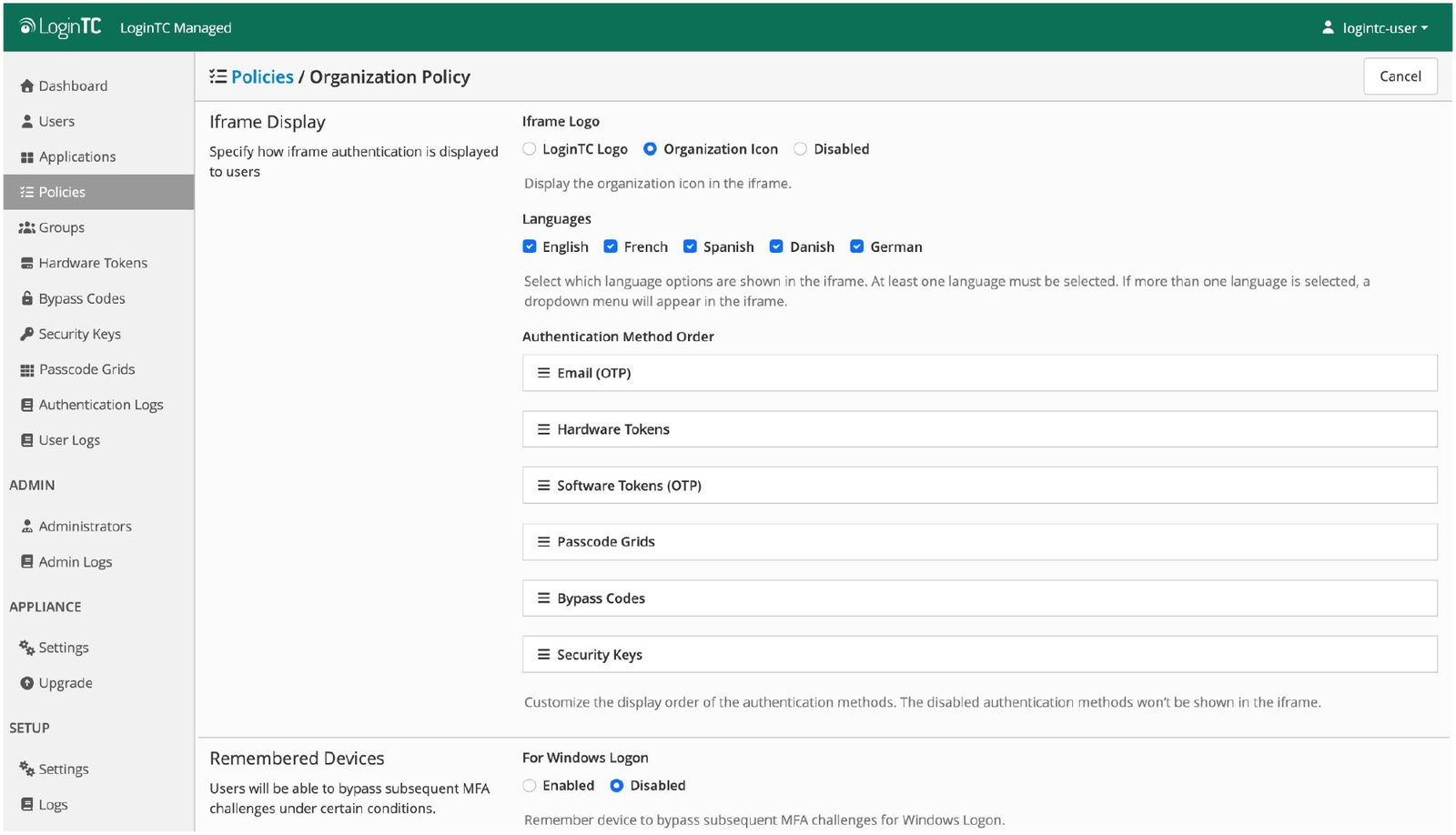The width and height of the screenshot is (1456, 835).
Task: Click the Policies breadcrumb list icon
Action: 217,76
